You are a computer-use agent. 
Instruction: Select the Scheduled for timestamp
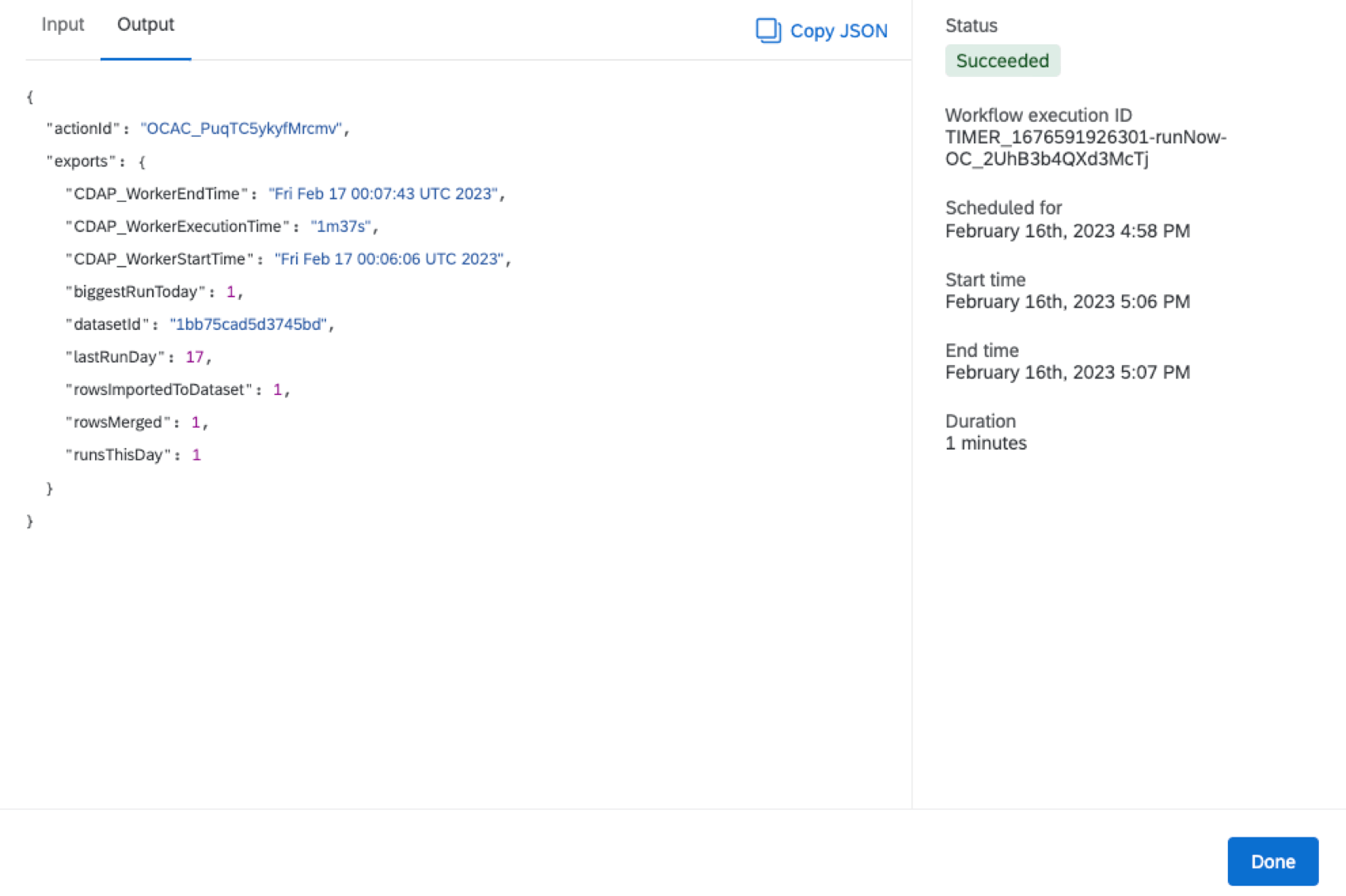[1067, 230]
